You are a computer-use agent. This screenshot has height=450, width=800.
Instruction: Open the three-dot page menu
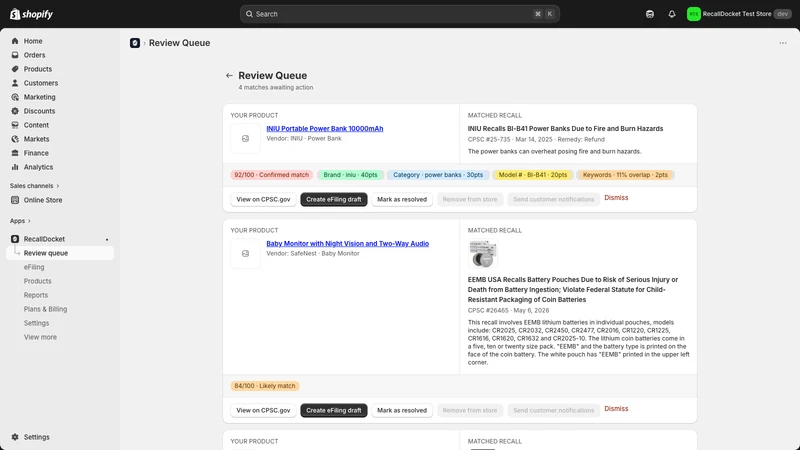(783, 43)
